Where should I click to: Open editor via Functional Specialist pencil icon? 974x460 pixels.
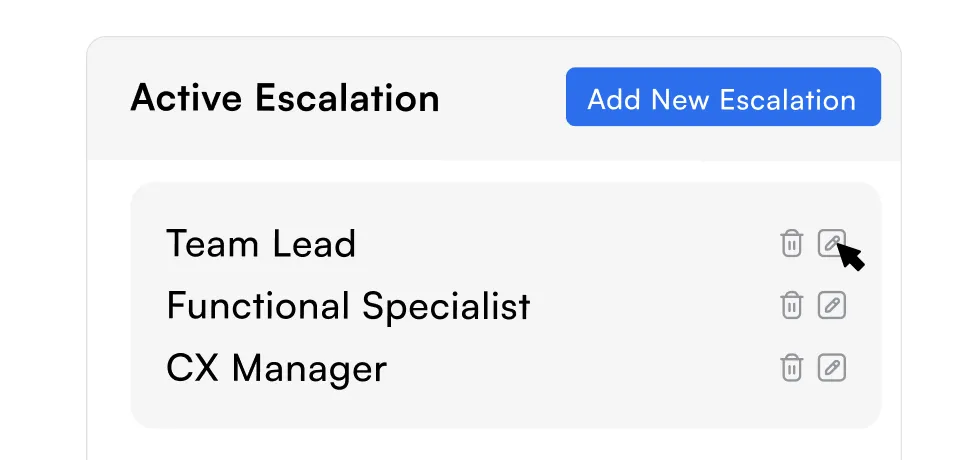831,305
